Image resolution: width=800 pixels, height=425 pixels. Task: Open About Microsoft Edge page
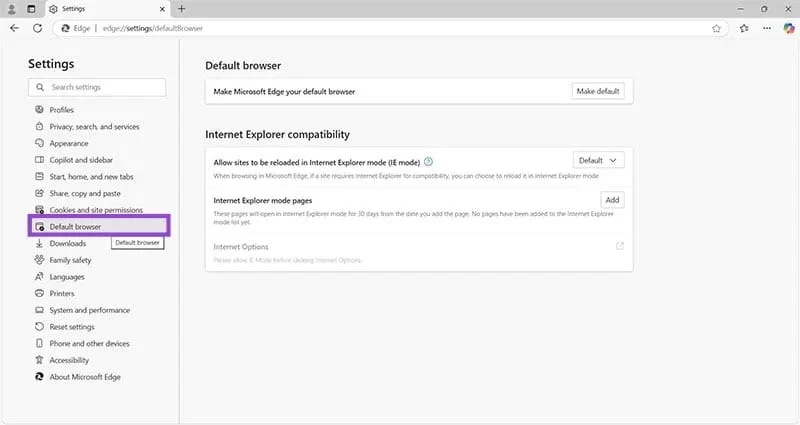click(x=86, y=377)
